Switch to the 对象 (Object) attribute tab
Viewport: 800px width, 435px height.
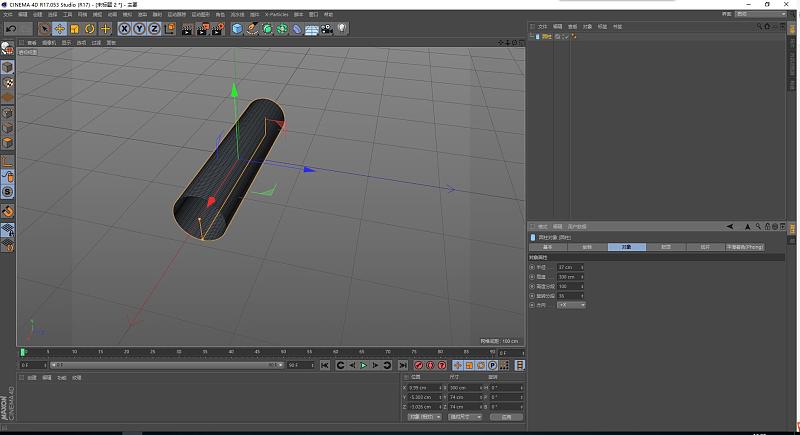[x=626, y=246]
